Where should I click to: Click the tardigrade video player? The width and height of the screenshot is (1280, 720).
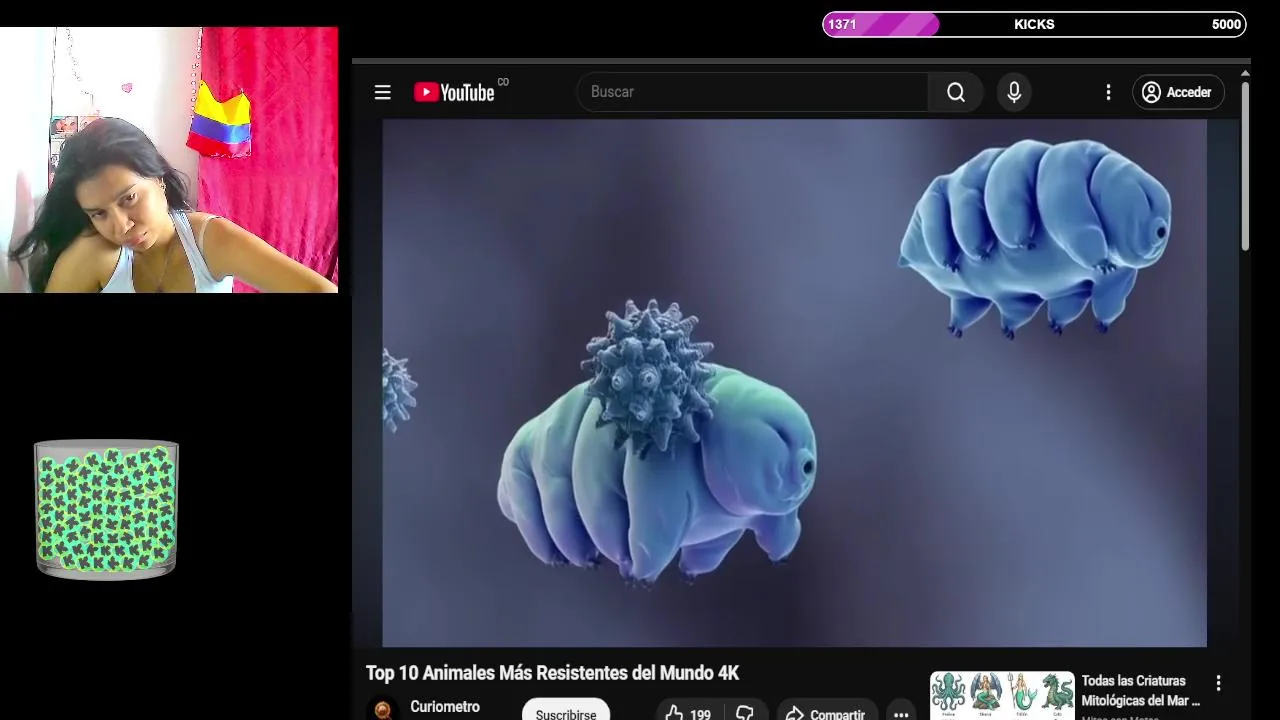tap(794, 383)
